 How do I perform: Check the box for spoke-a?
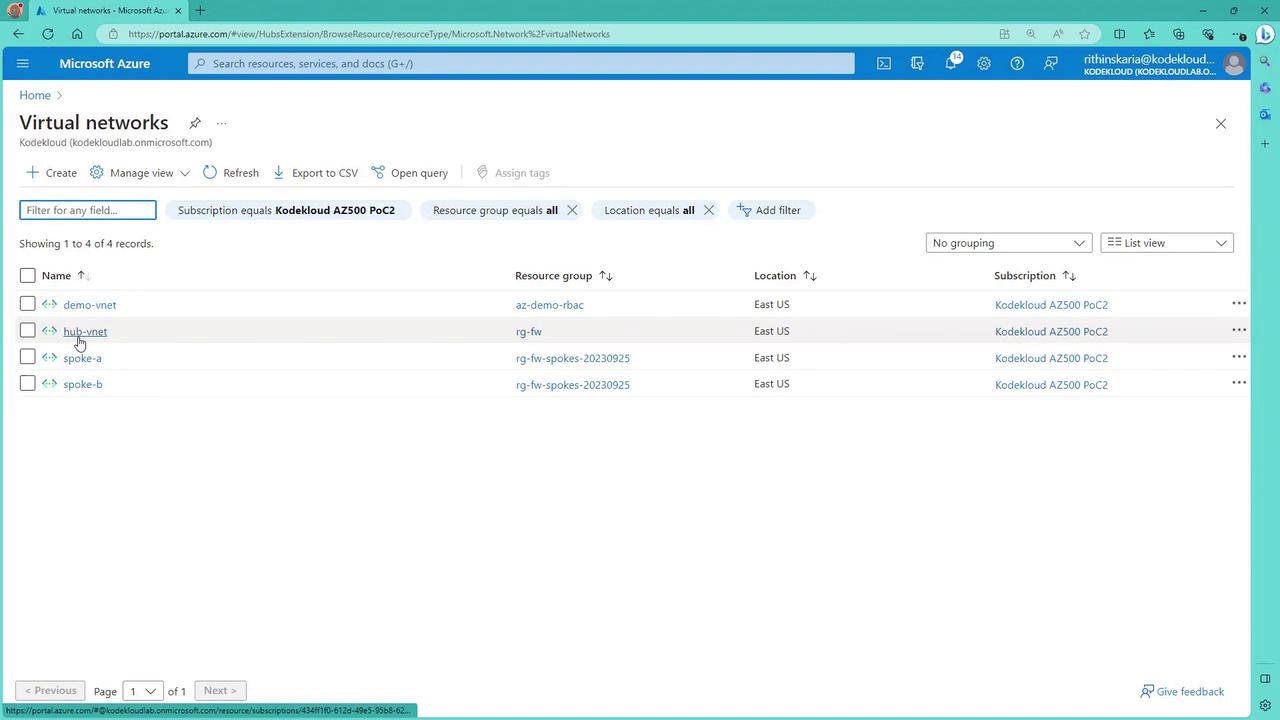27,357
